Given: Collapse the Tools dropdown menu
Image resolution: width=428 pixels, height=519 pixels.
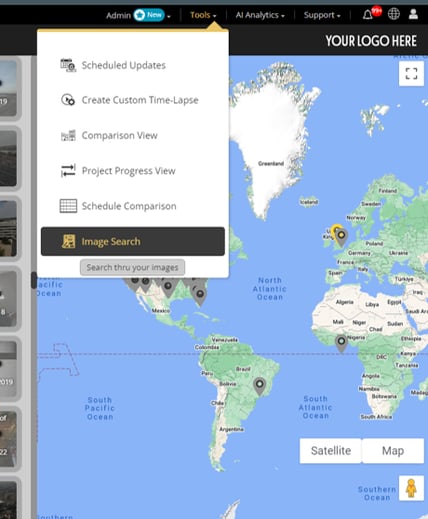Looking at the screenshot, I should tap(203, 15).
